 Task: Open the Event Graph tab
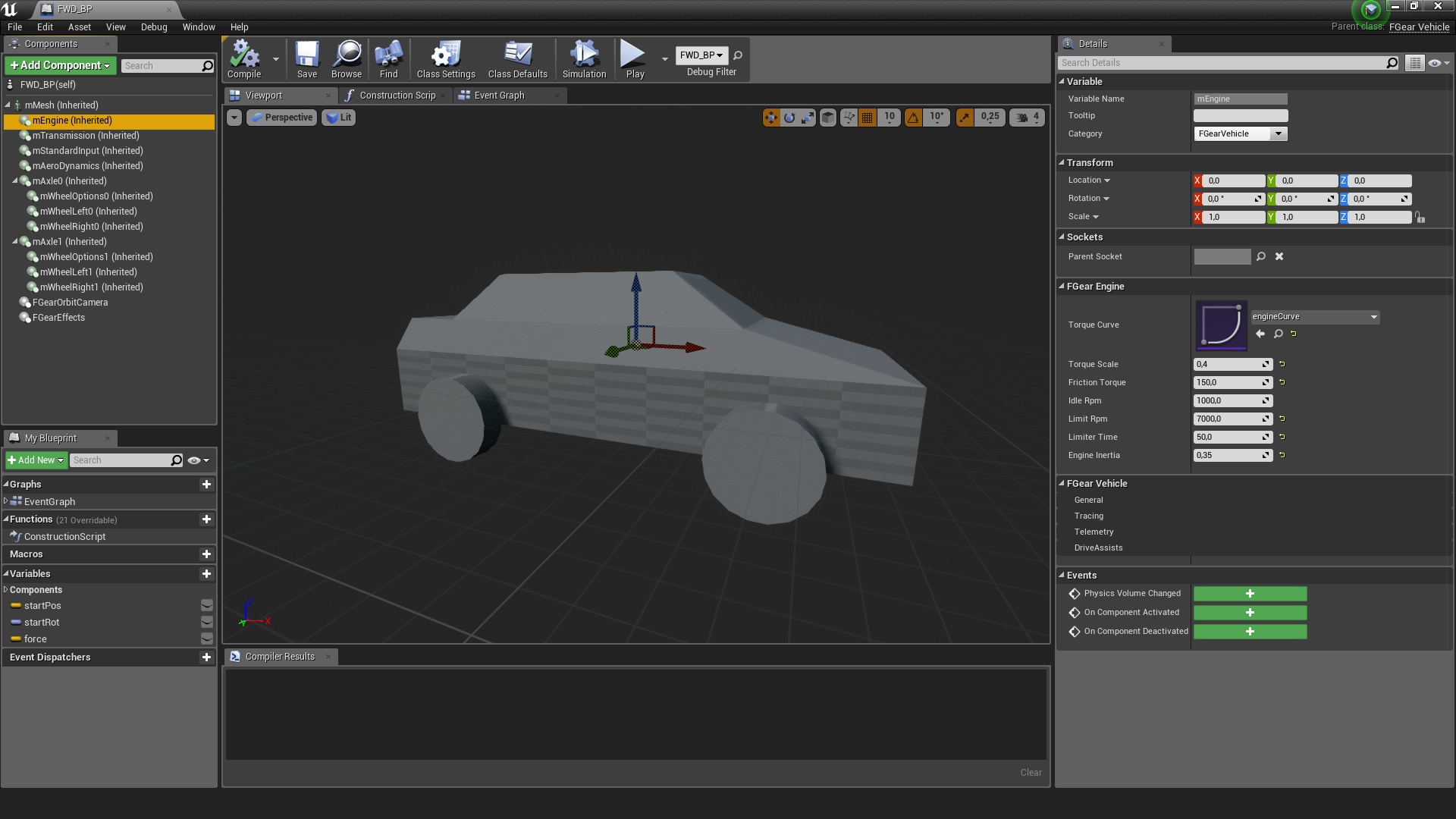click(499, 95)
